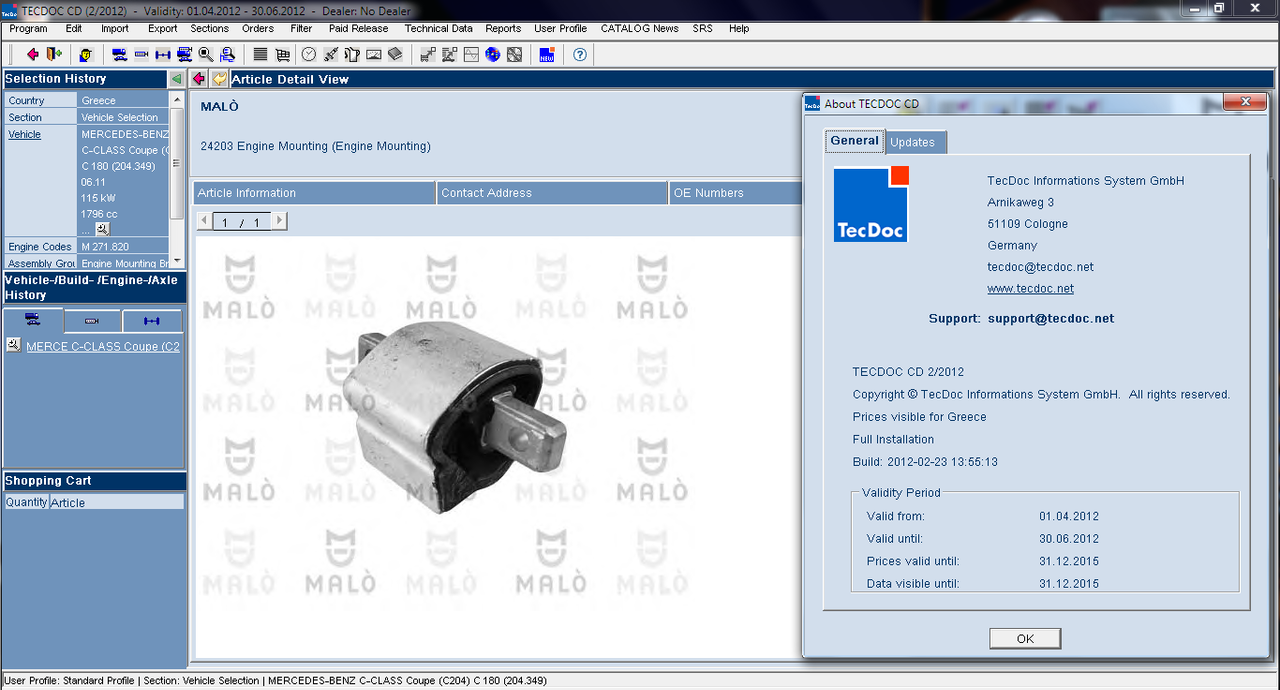Click the 'support@tecdoc.net' address
Viewport: 1280px width, 690px height.
(1050, 319)
